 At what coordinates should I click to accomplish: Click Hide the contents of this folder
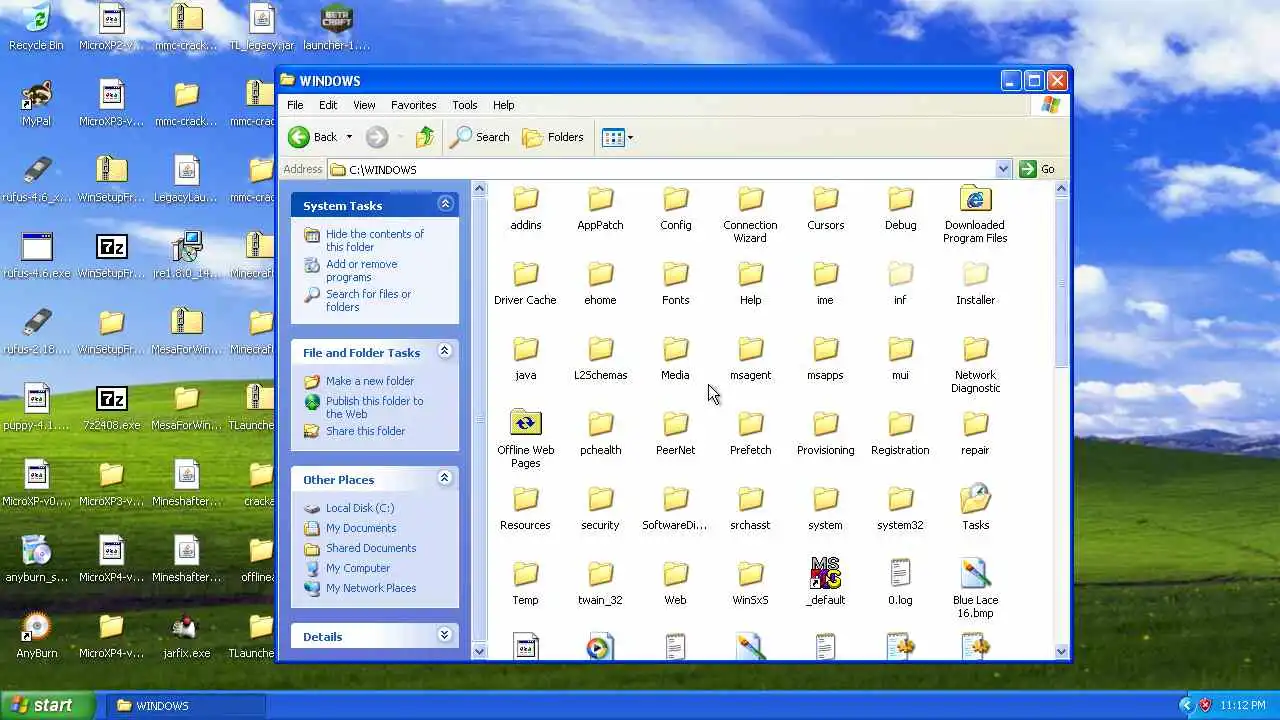click(x=375, y=240)
